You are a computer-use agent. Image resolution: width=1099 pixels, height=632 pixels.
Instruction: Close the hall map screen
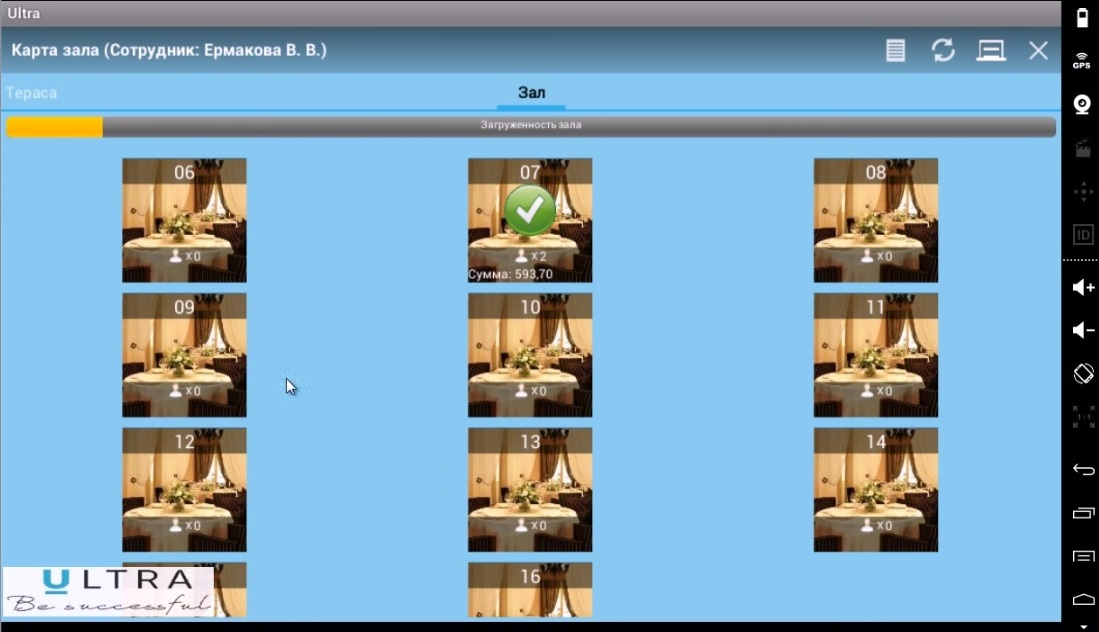tap(1038, 50)
